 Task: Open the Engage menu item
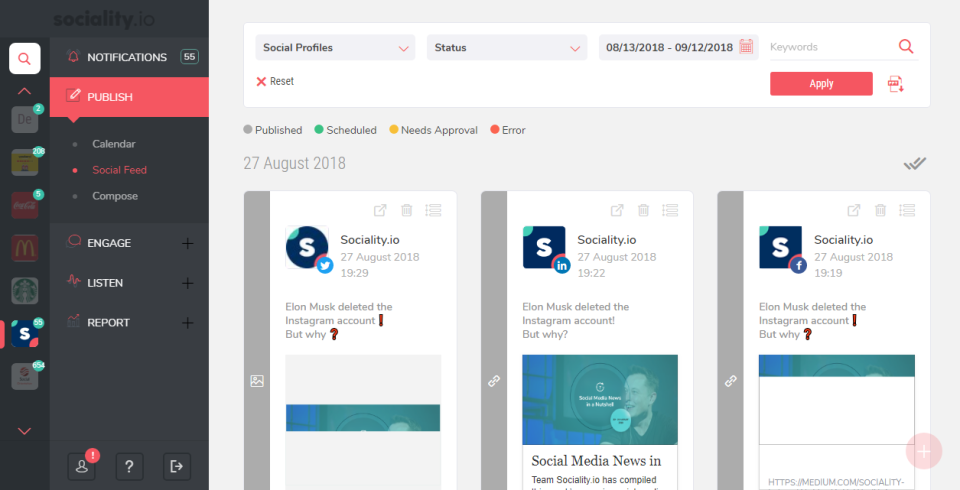pos(109,243)
